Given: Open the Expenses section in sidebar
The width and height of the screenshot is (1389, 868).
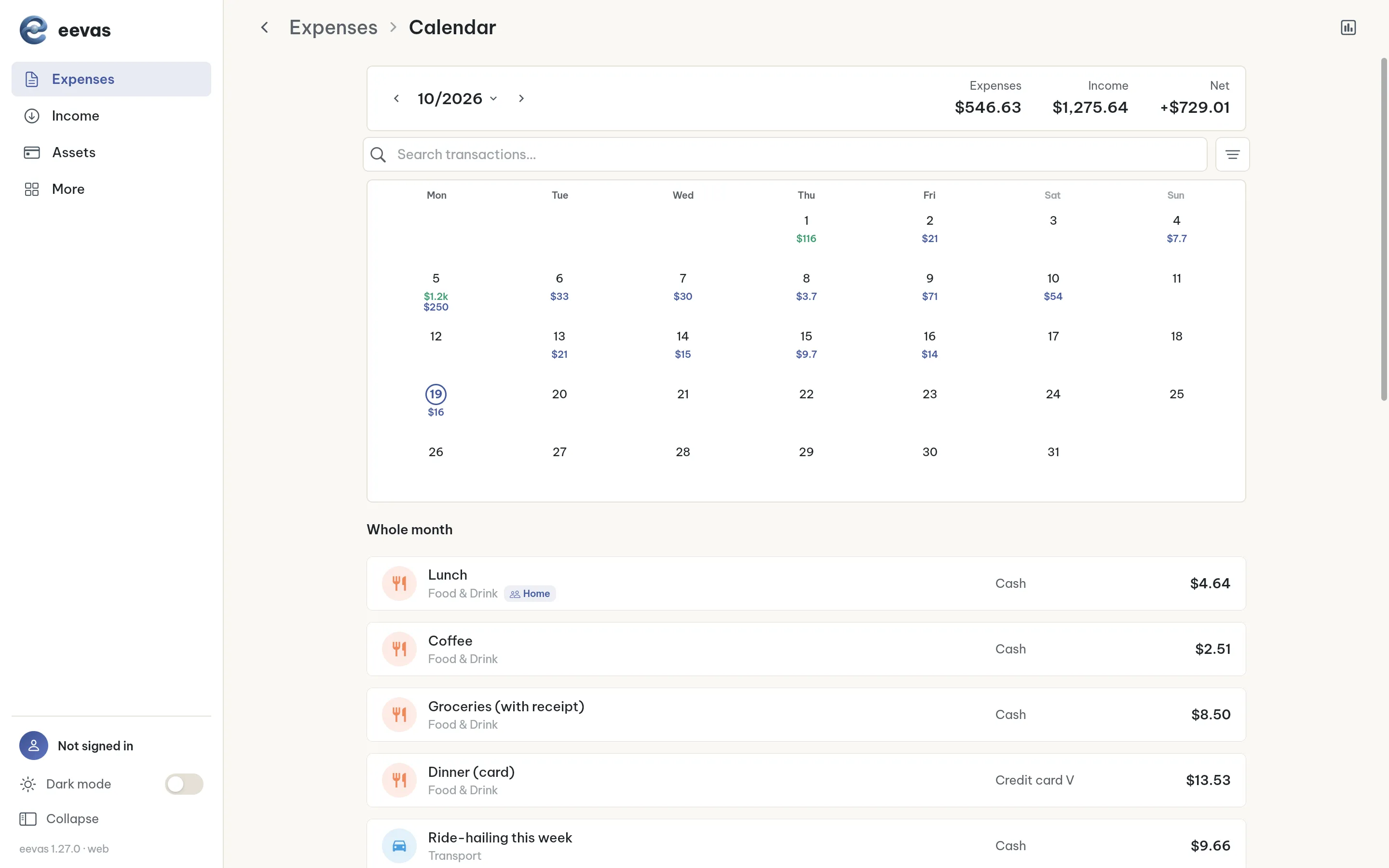Looking at the screenshot, I should 111,79.
